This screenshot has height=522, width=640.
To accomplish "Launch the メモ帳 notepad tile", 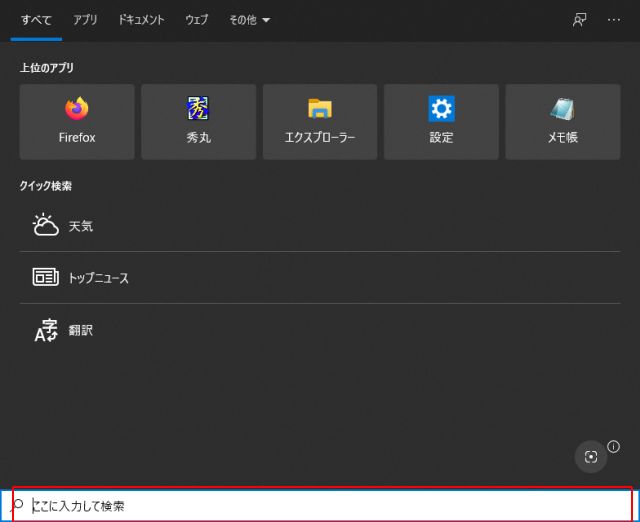I will tap(562, 121).
